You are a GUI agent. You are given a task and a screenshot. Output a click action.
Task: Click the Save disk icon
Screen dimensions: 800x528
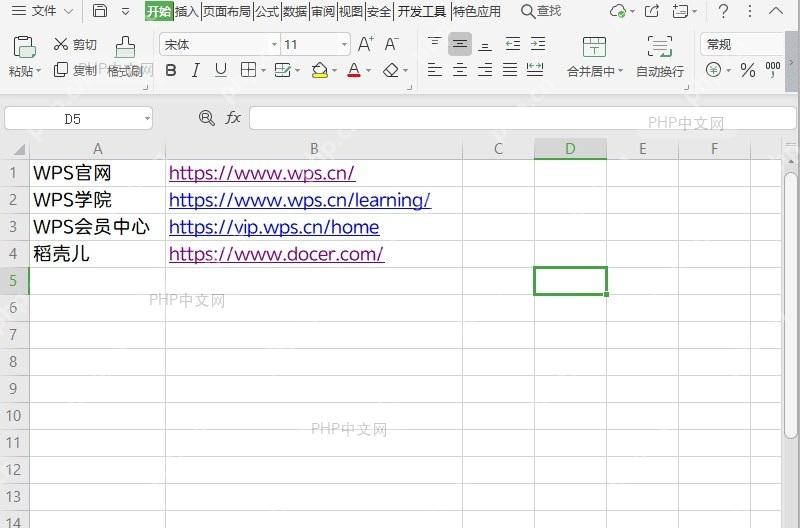(100, 11)
